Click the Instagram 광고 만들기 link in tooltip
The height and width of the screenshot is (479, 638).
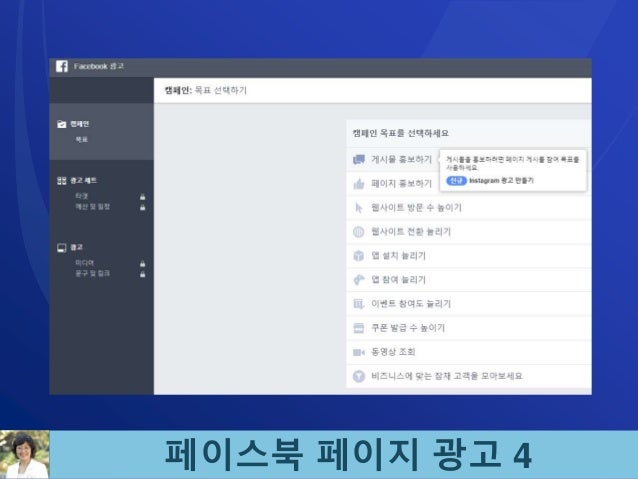501,181
